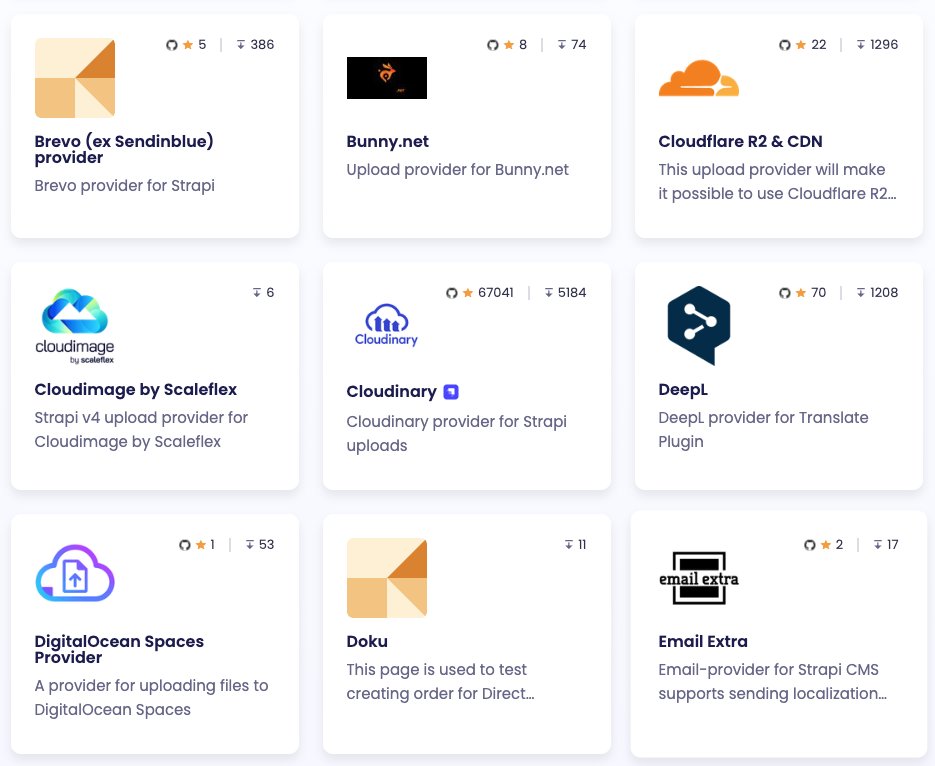The width and height of the screenshot is (935, 766).
Task: Click "Email-provider for Strapi CMS" description
Action: (773, 681)
